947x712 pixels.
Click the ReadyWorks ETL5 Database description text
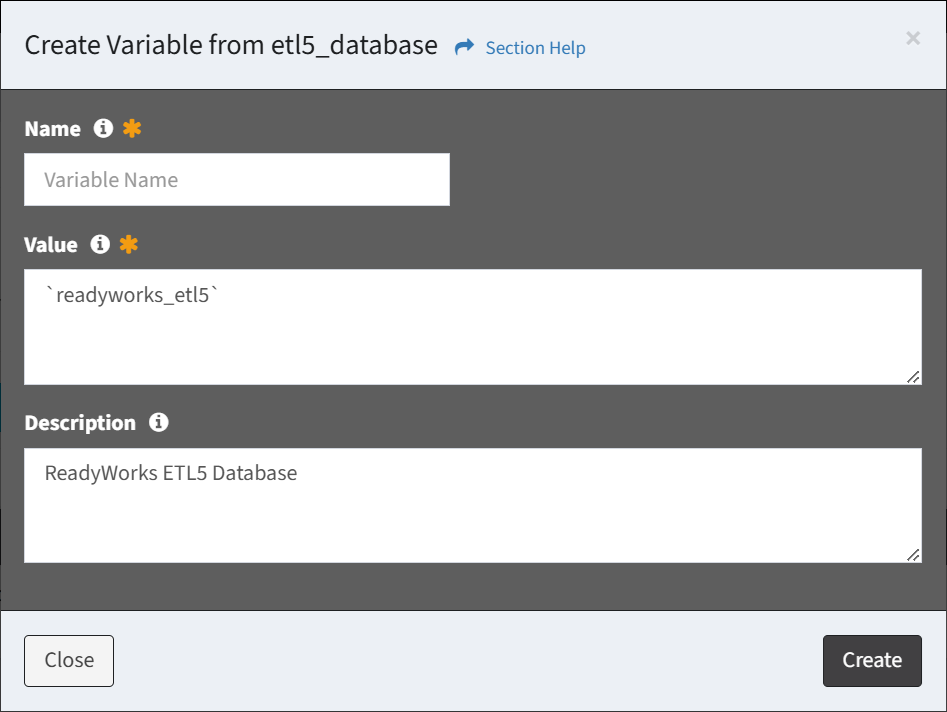click(x=171, y=473)
